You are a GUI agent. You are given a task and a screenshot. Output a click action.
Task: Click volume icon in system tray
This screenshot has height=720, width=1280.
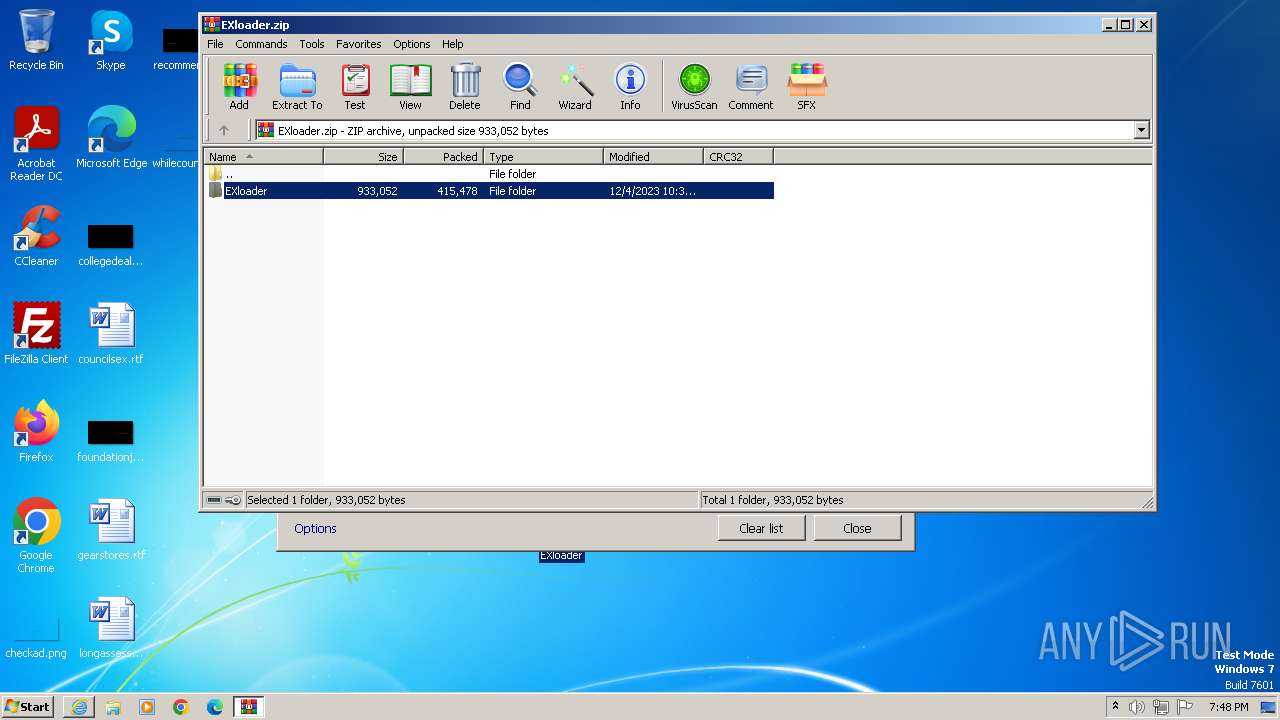tap(1137, 707)
